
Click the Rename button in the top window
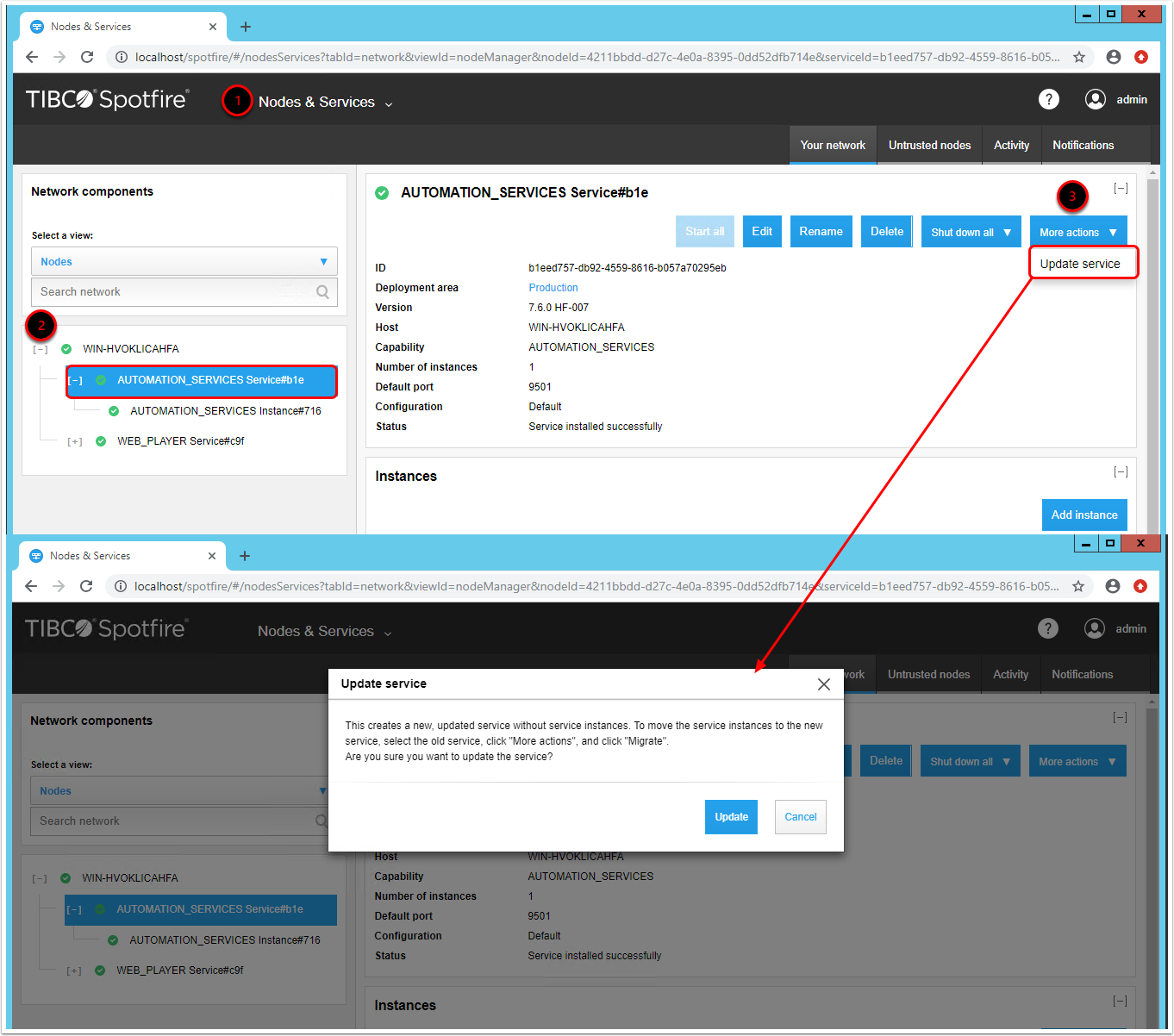(x=821, y=231)
